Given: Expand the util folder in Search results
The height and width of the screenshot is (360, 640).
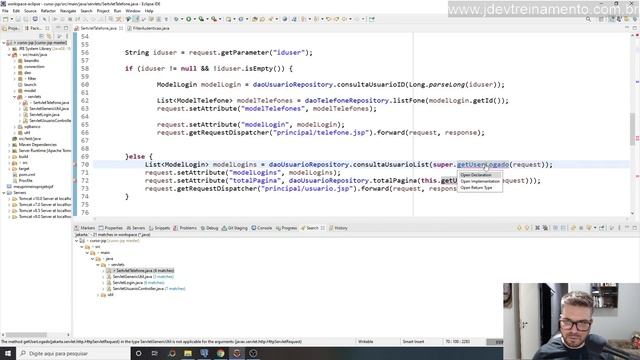Looking at the screenshot, I should [x=98, y=295].
